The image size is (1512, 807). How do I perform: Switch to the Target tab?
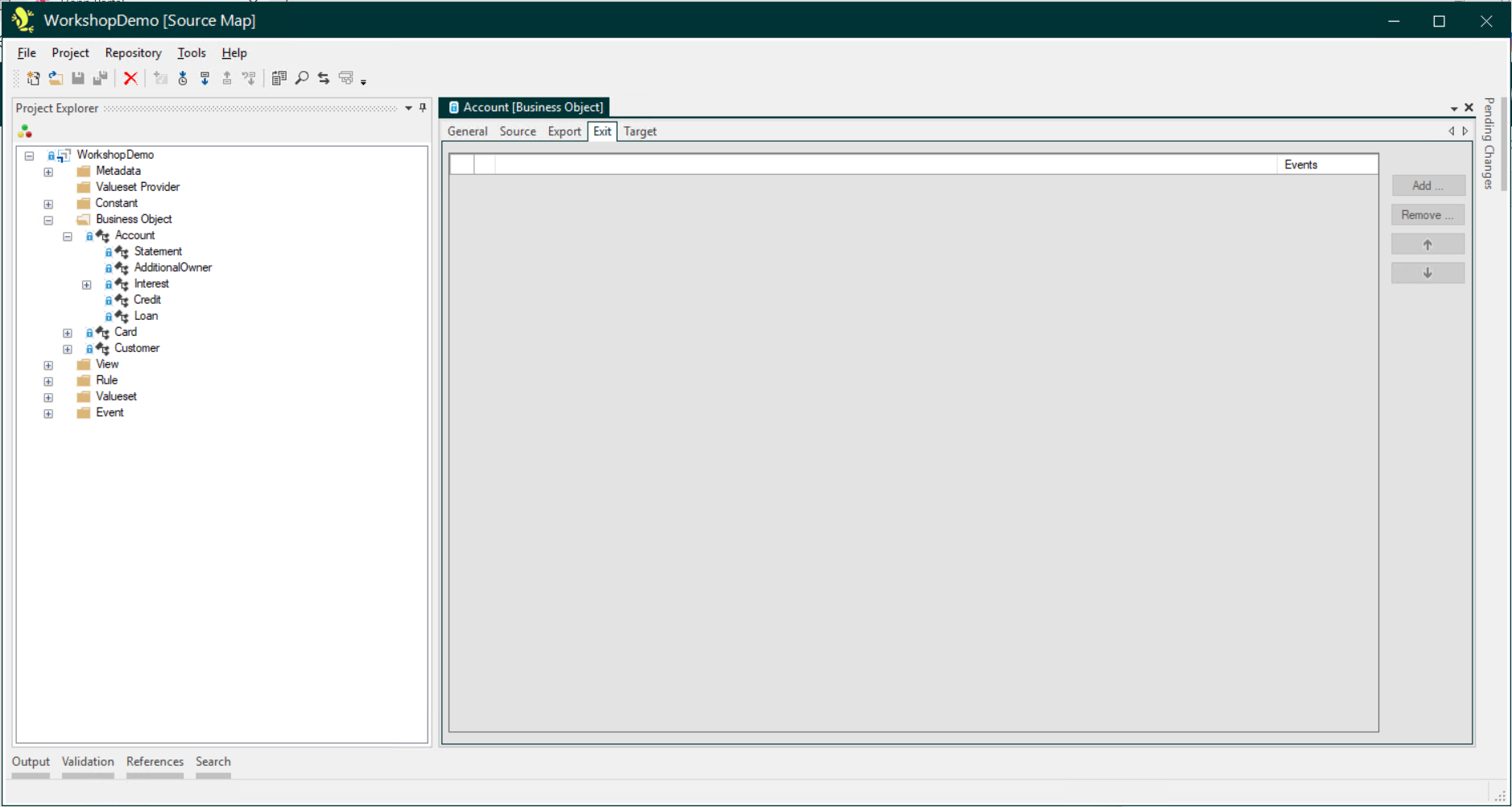pos(640,131)
